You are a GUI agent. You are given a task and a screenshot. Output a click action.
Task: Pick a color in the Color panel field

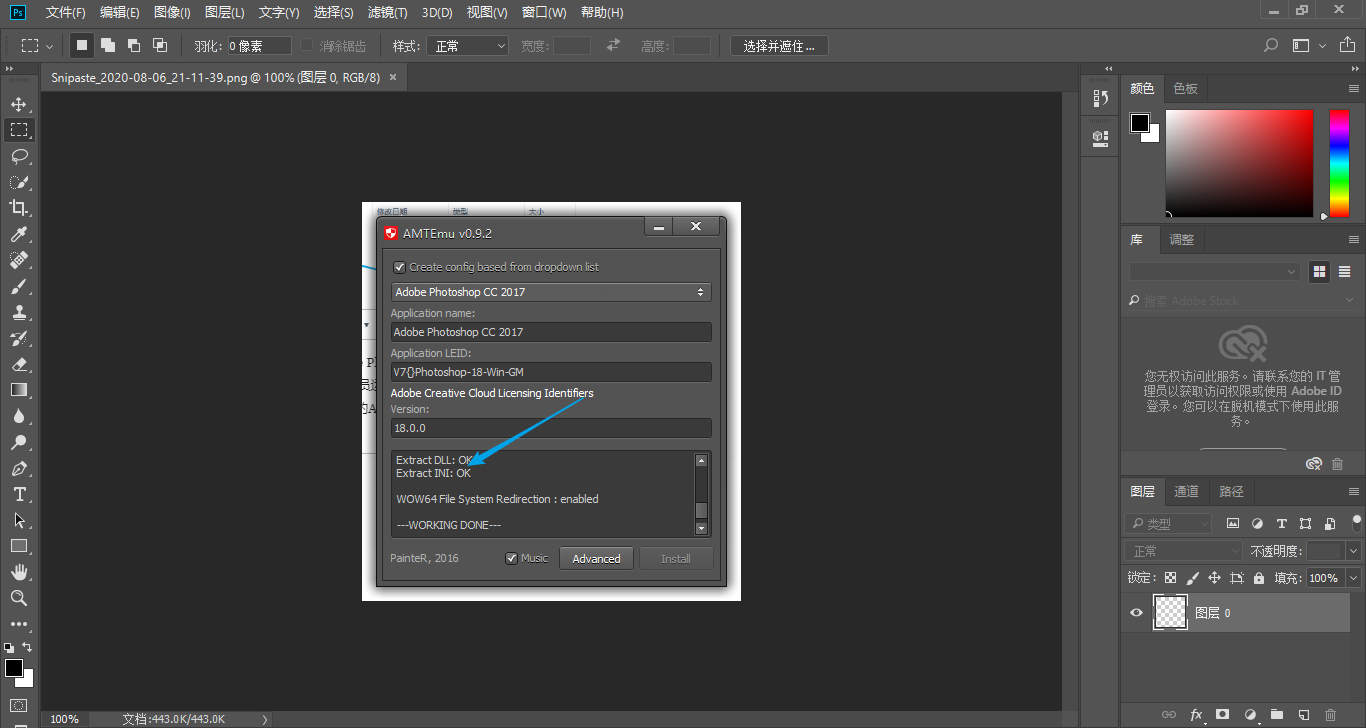(1239, 162)
